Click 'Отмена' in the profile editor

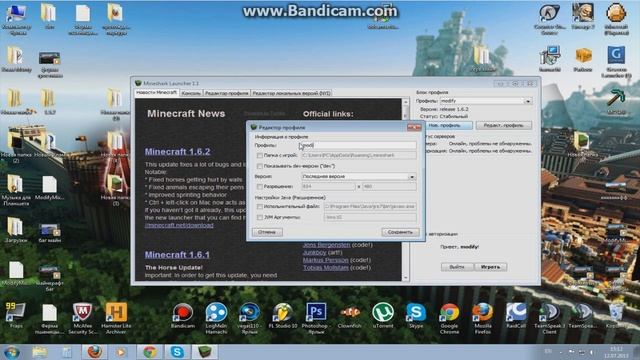tap(267, 232)
